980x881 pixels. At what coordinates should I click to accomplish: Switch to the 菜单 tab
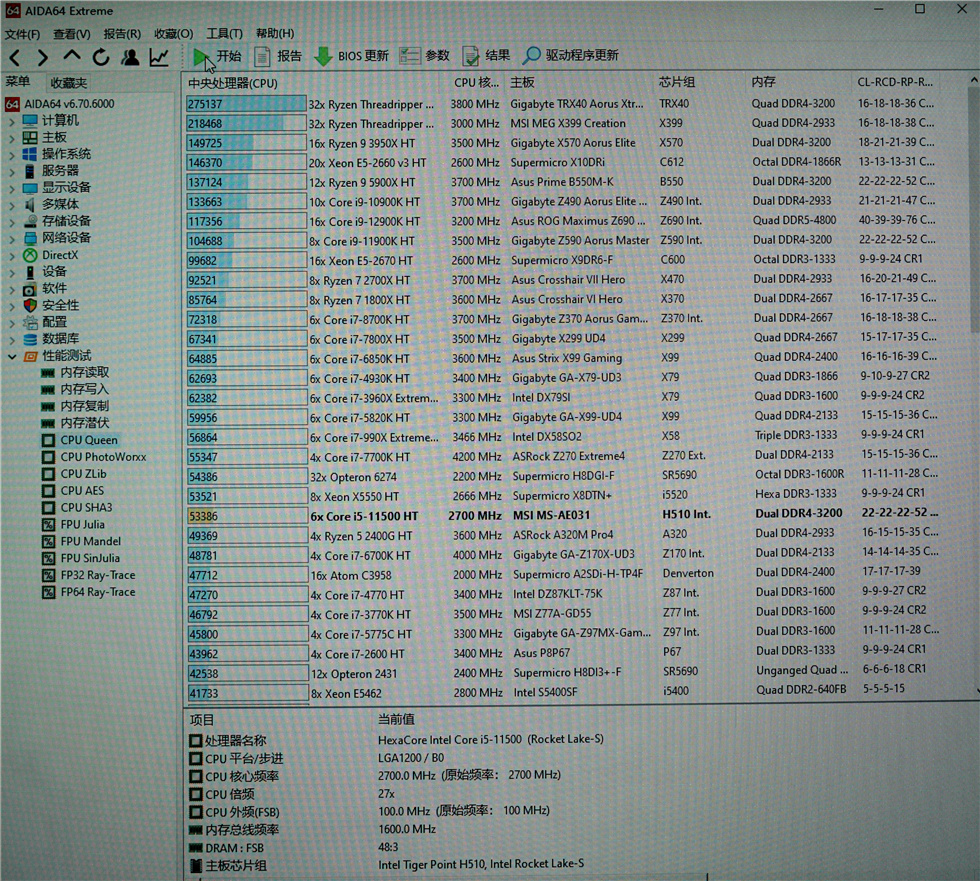tap(18, 82)
